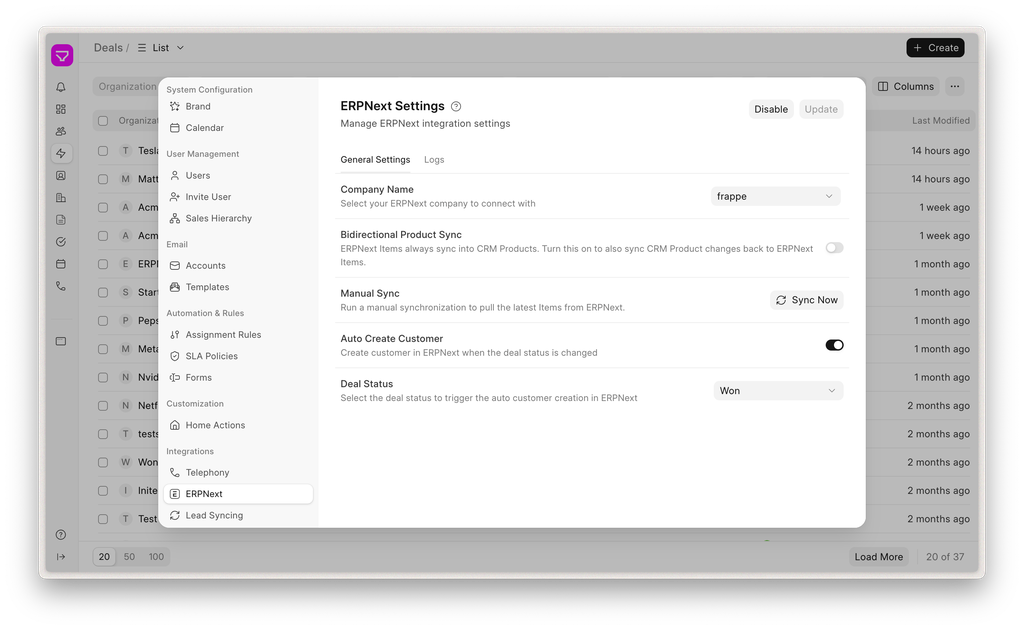Set page size to 50
1024x630 pixels.
[x=129, y=557]
